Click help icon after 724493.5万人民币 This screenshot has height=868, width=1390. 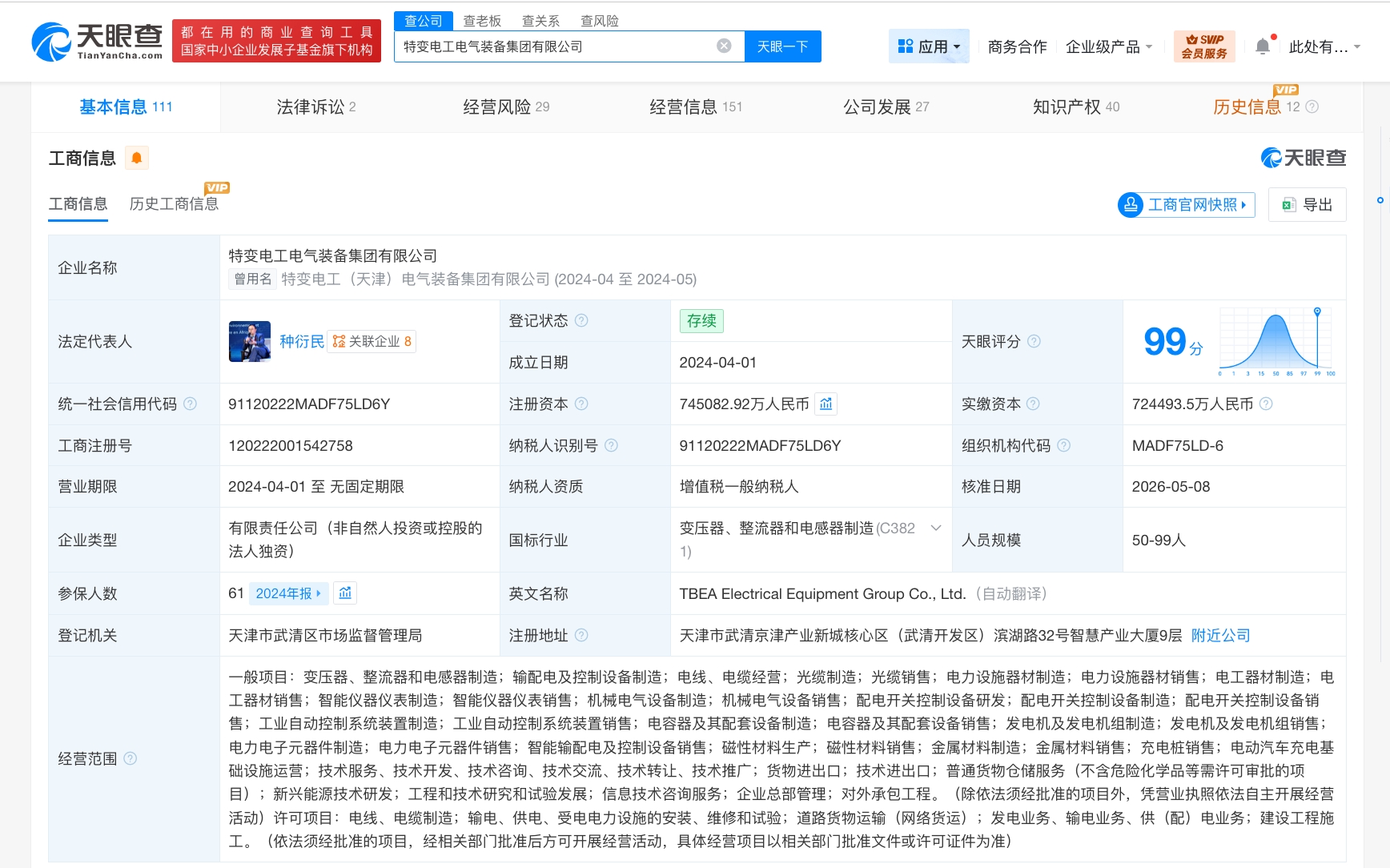click(1266, 404)
